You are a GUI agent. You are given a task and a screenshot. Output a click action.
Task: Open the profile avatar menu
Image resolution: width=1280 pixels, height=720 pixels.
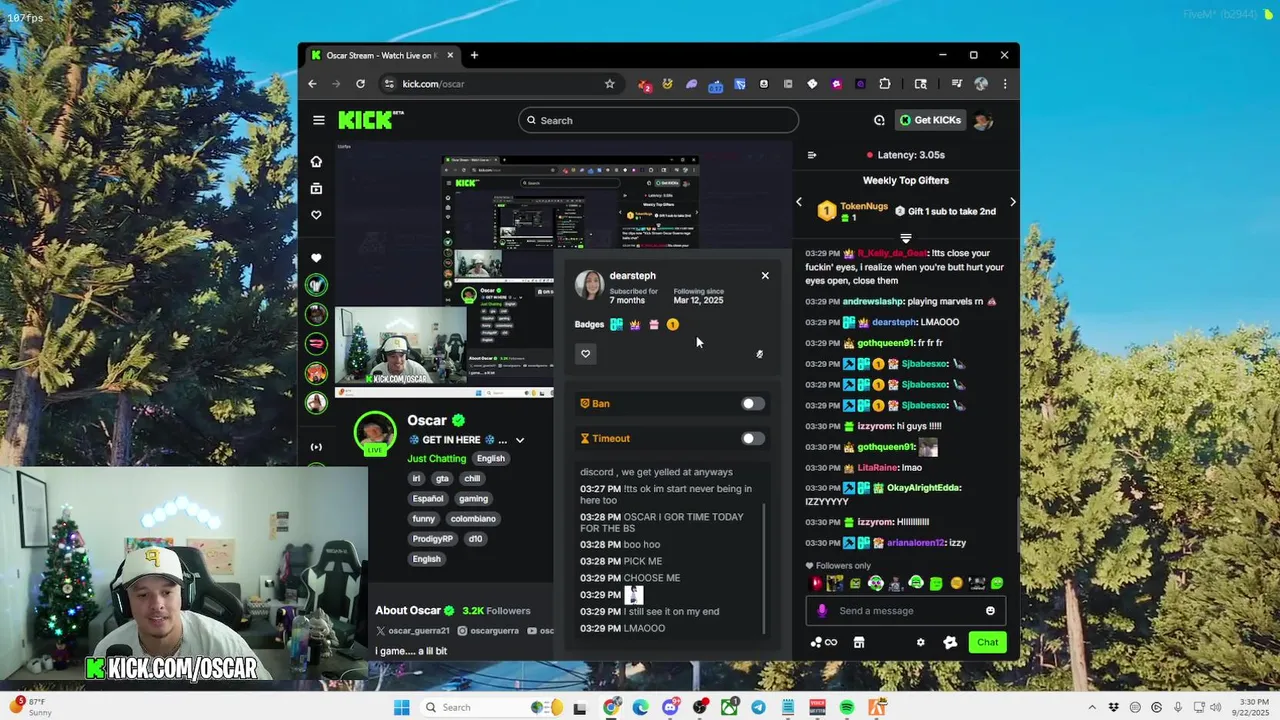tap(983, 120)
